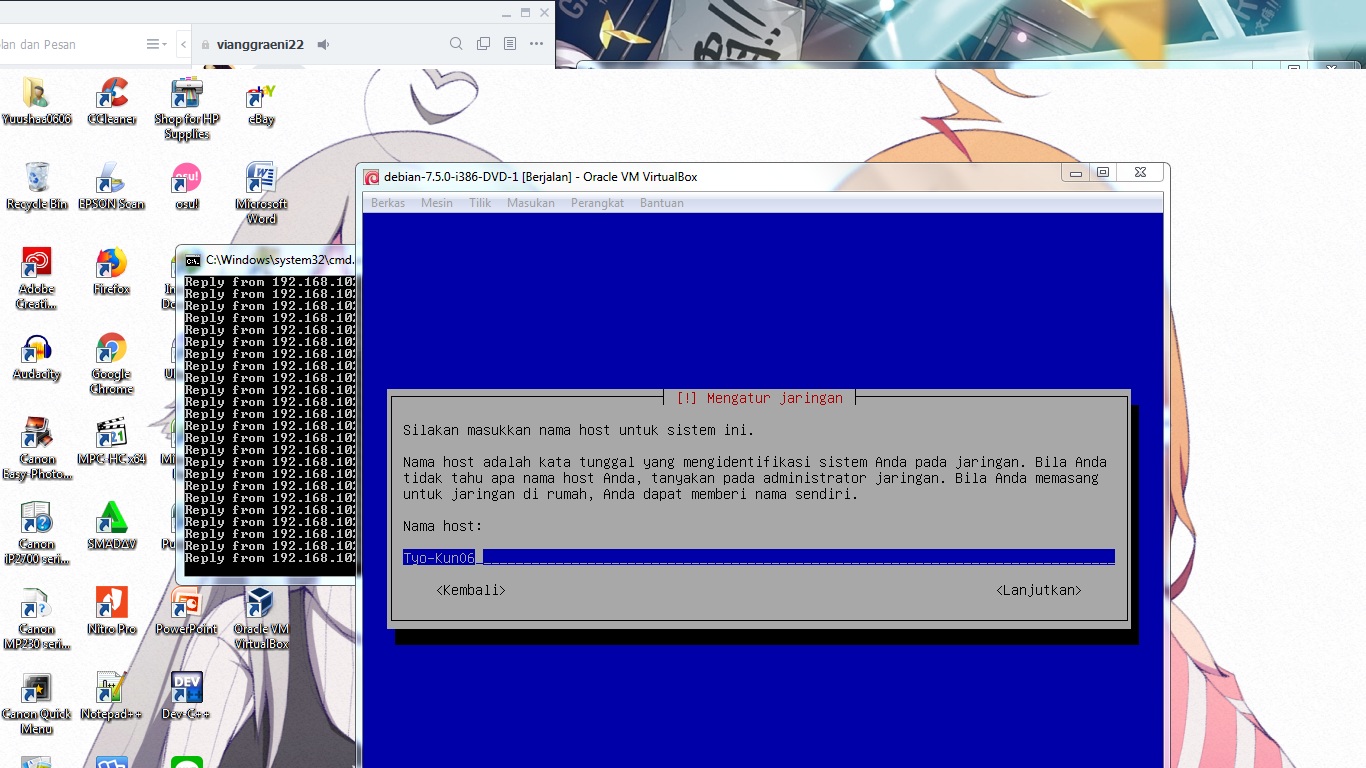Open the notes icon in chat header
The height and width of the screenshot is (768, 1366).
click(510, 44)
